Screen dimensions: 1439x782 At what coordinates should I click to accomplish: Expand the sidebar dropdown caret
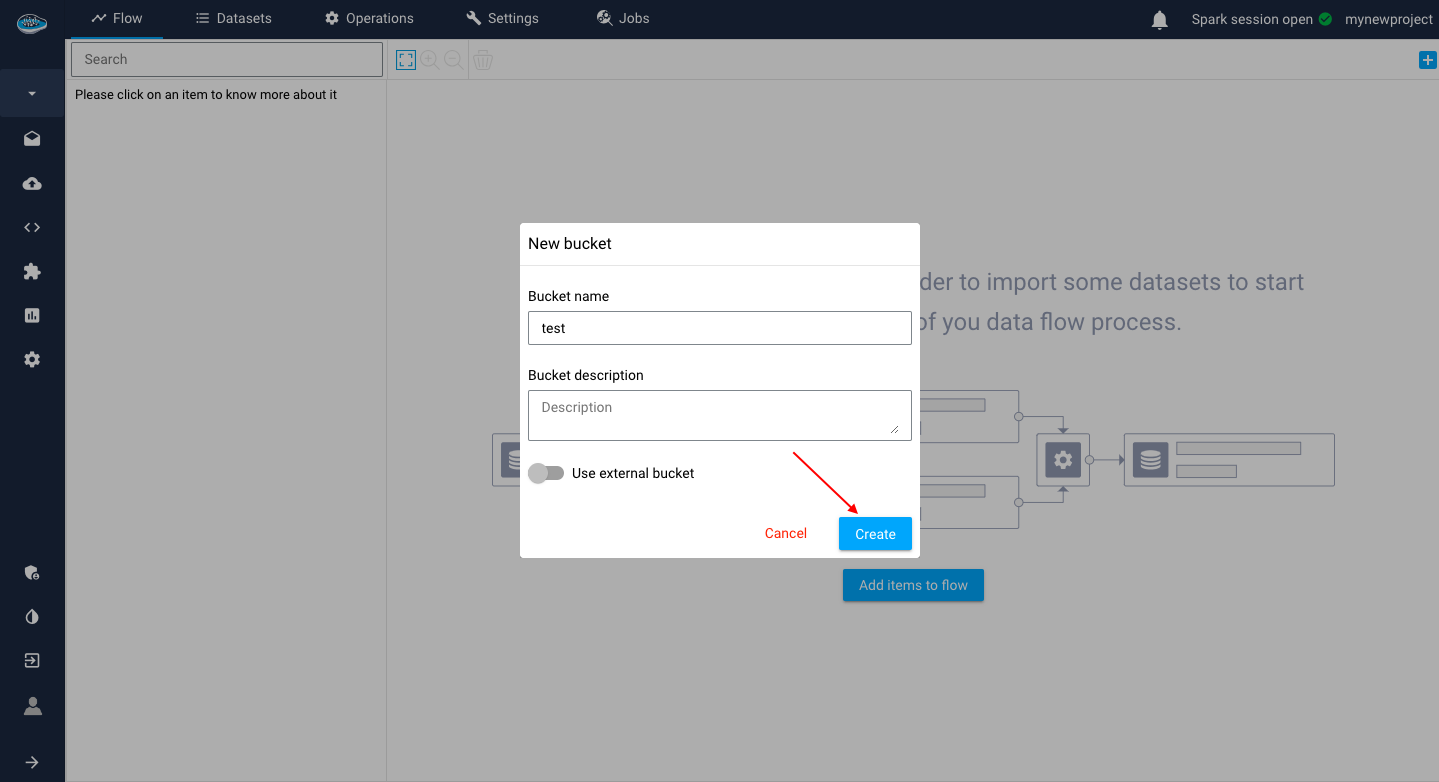(32, 94)
